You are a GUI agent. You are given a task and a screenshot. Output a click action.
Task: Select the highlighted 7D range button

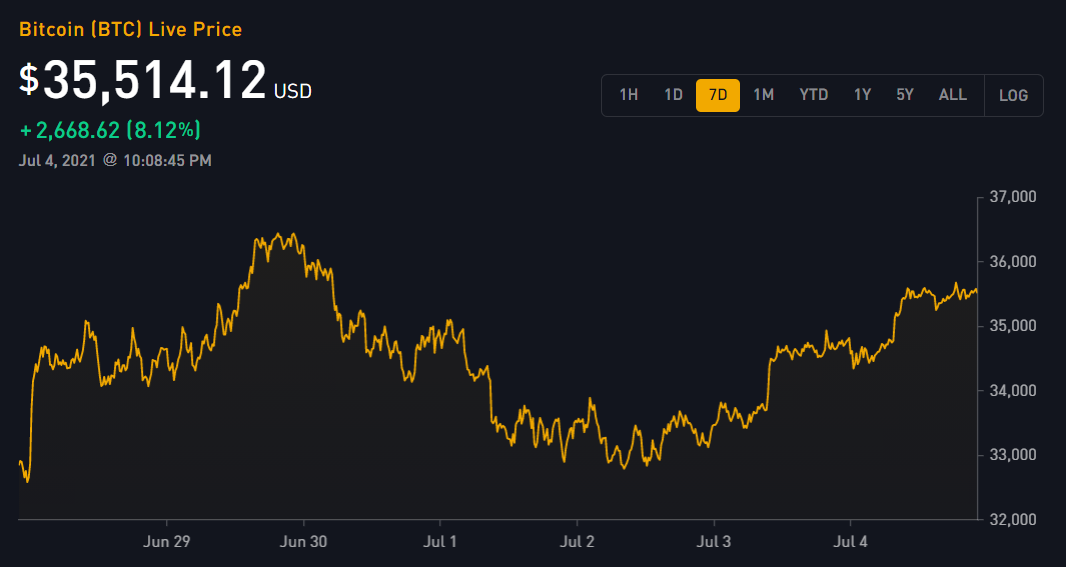point(718,95)
